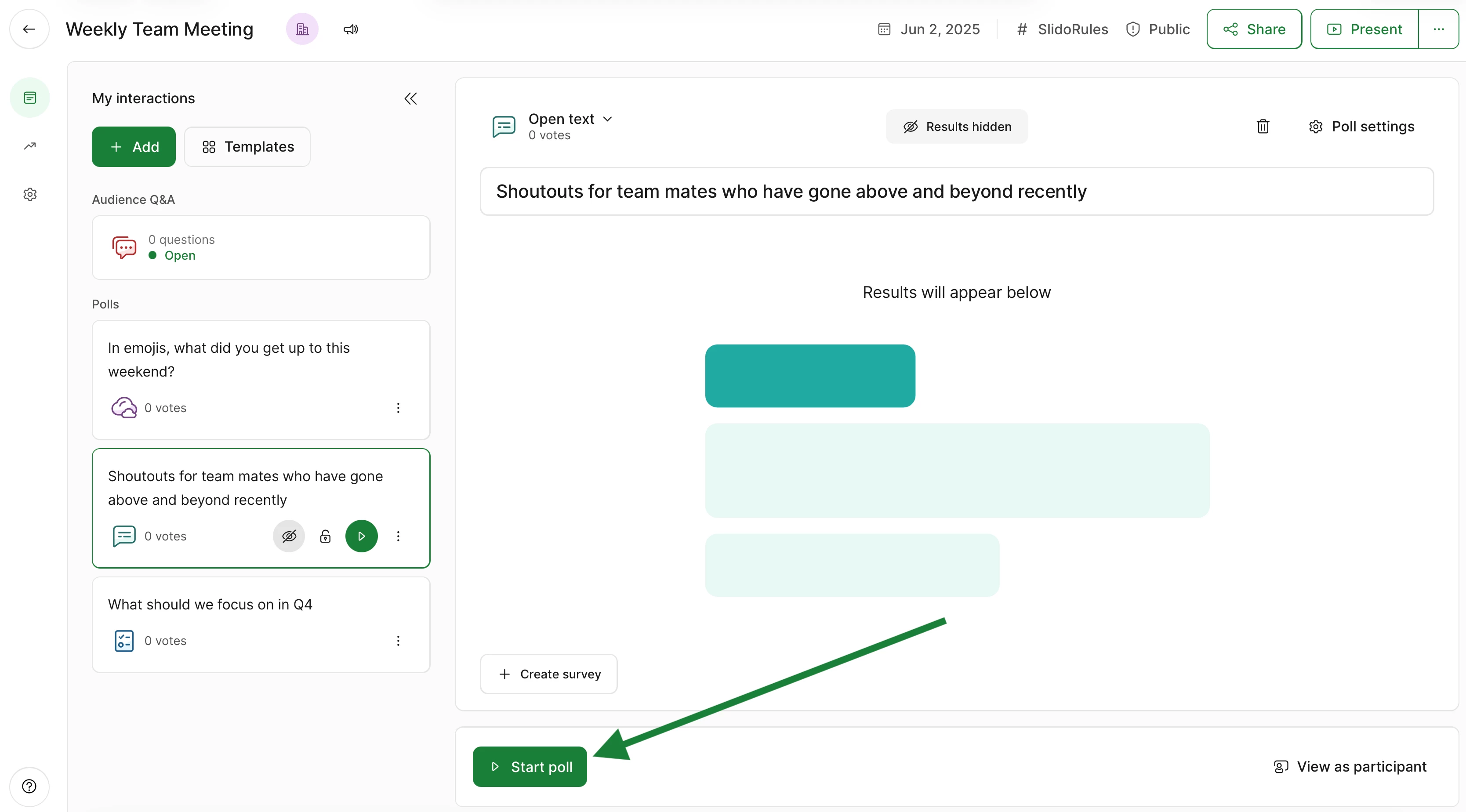Toggle hidden results eye icon on Shoutouts poll
Screen dimensions: 1466x812
(289, 536)
